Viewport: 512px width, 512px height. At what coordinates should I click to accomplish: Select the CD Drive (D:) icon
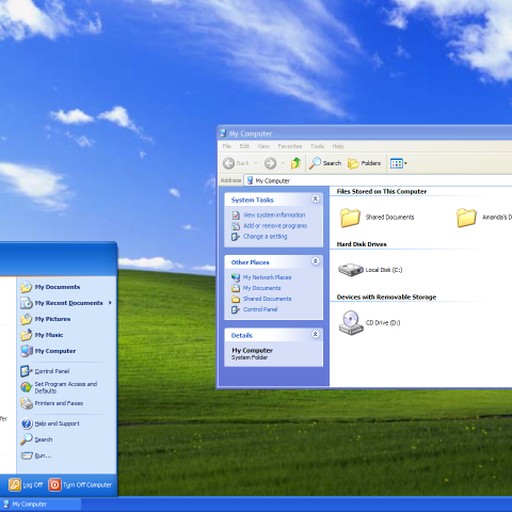click(x=351, y=322)
